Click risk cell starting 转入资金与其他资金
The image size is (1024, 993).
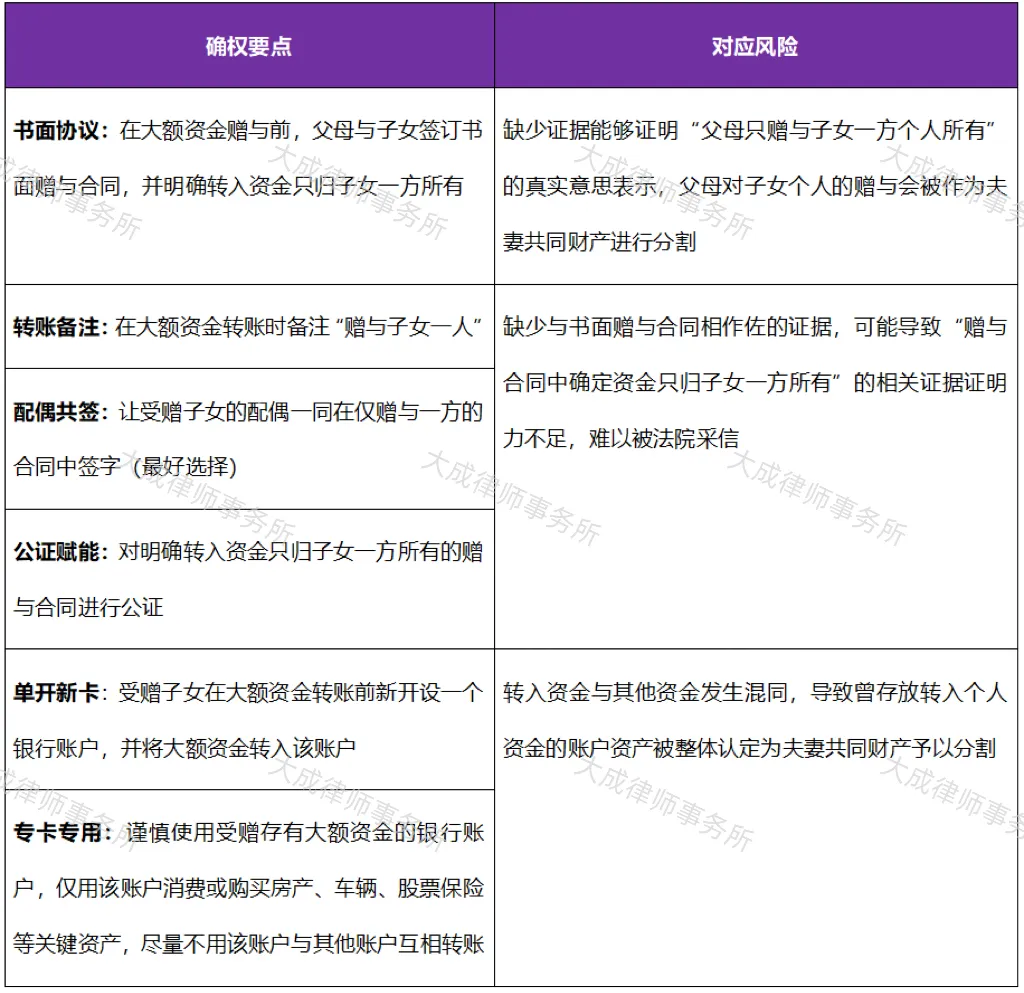coord(756,817)
